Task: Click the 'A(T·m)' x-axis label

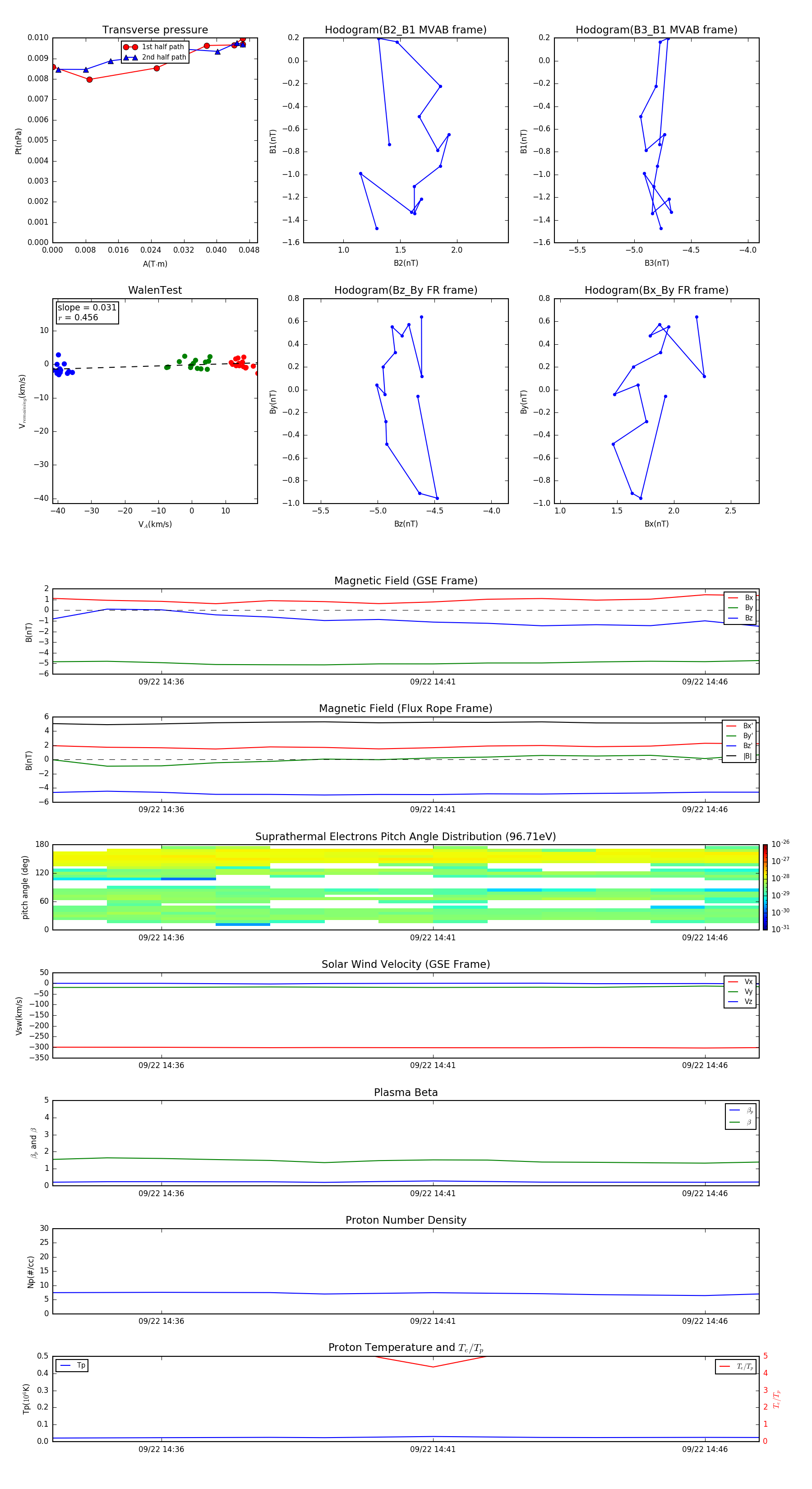Action: 155,264
